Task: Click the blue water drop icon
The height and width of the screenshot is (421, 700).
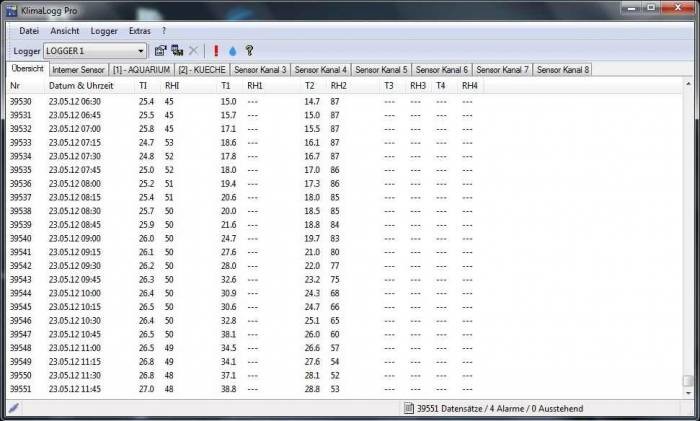Action: 232,50
